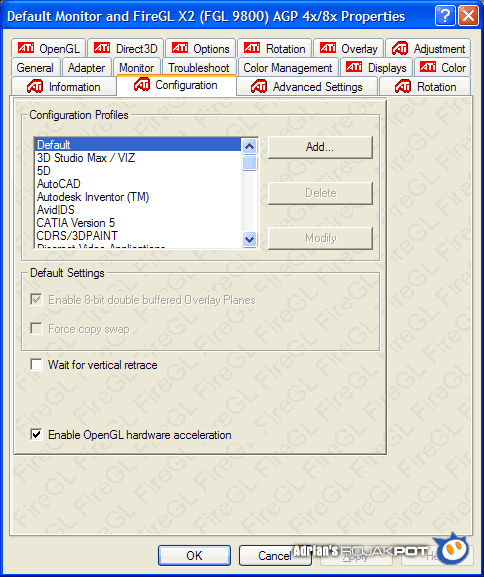Select the ATI icon on Options tab

(x=180, y=48)
